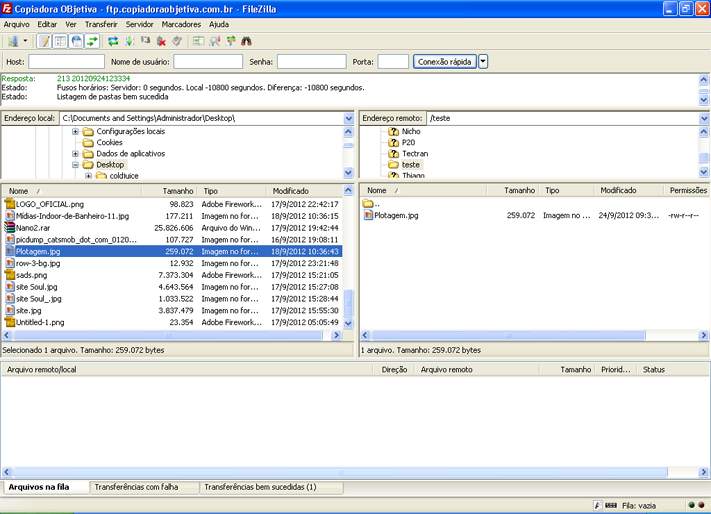The height and width of the screenshot is (514, 711).
Task: Open recursive file search binoculars icon
Action: click(x=246, y=41)
